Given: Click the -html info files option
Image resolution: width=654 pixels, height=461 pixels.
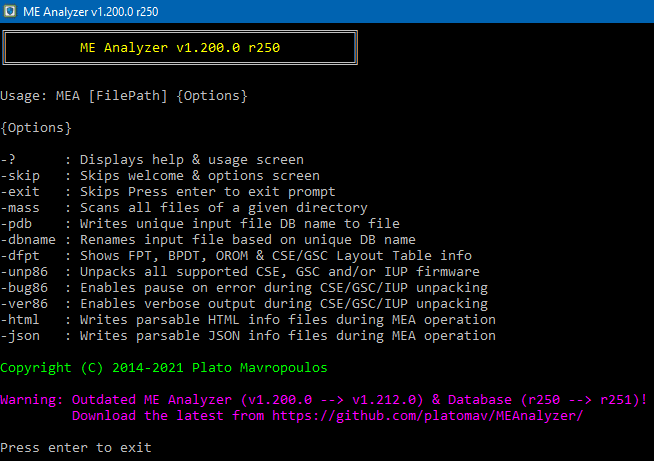Looking at the screenshot, I should [248, 320].
